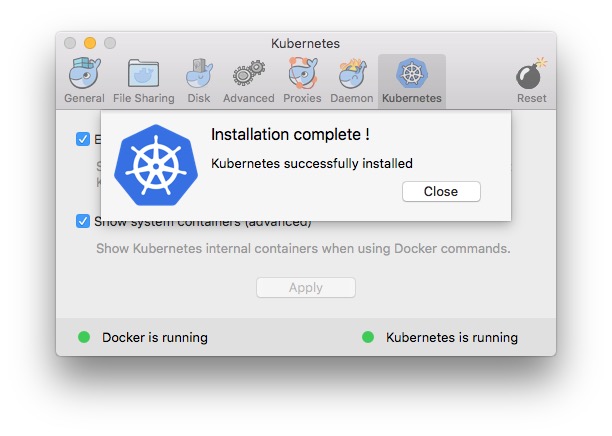Screen dimensions: 612x436
Task: Go to the Daemon settings pane
Action: click(351, 81)
